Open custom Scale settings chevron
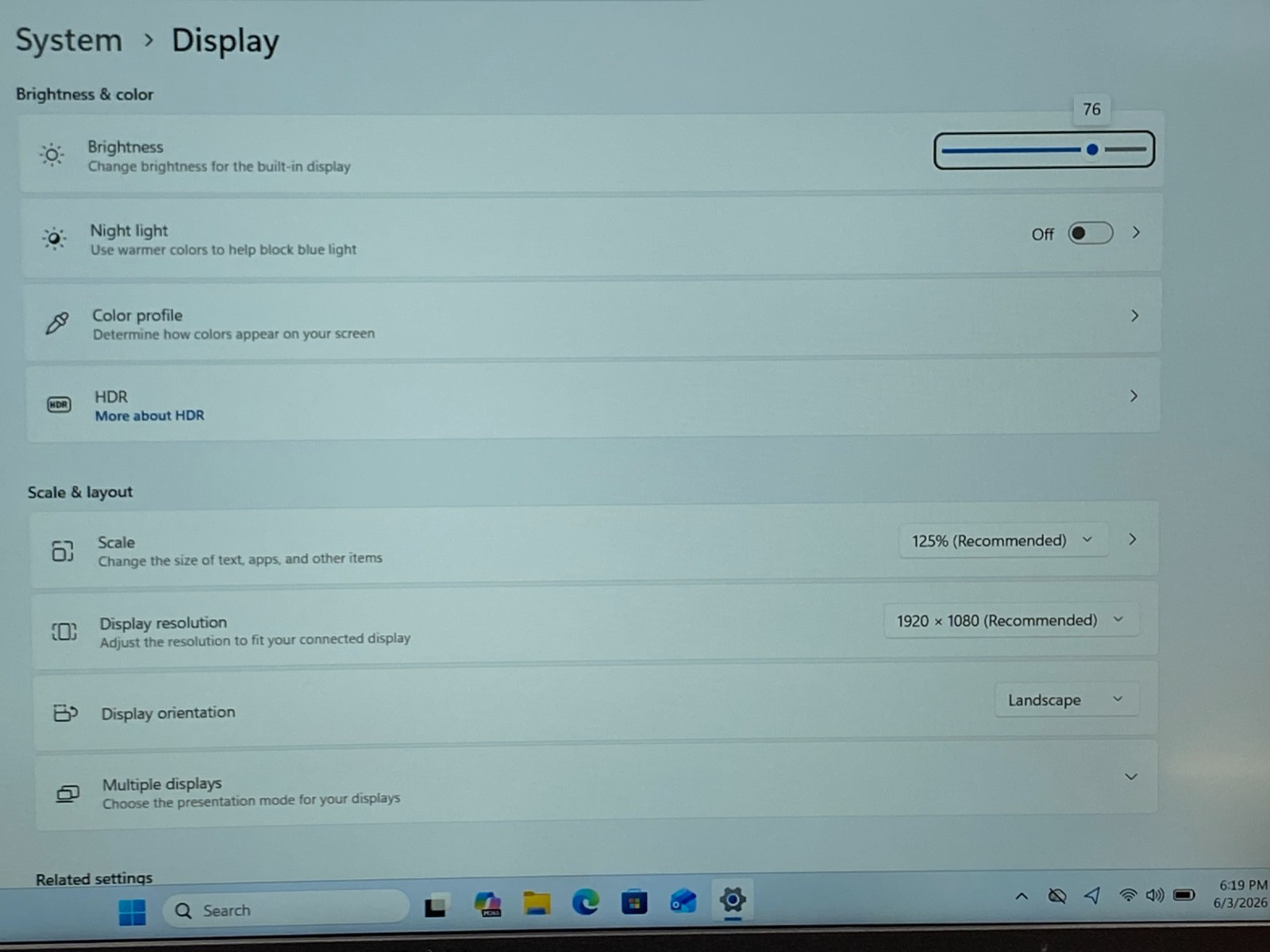This screenshot has height=952, width=1270. coord(1133,539)
